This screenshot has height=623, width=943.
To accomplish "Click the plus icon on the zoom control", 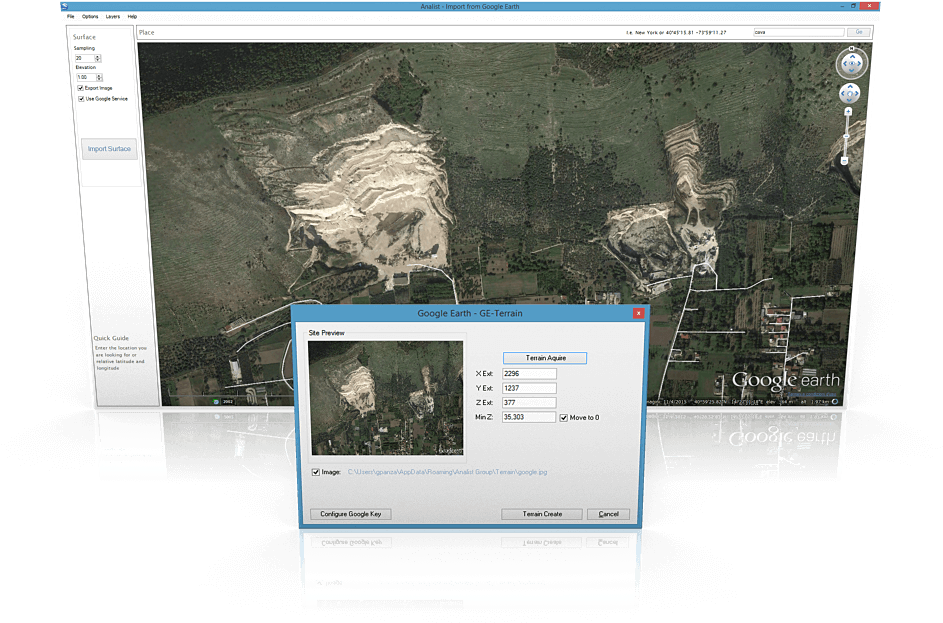I will point(848,111).
